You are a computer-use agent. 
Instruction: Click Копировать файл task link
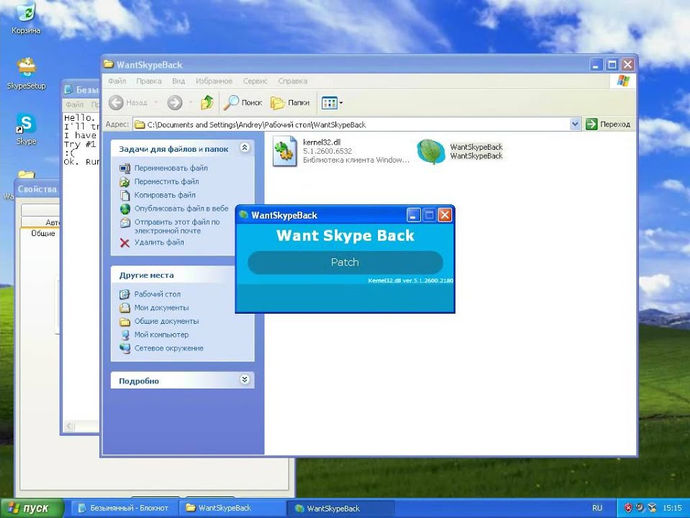coord(165,195)
